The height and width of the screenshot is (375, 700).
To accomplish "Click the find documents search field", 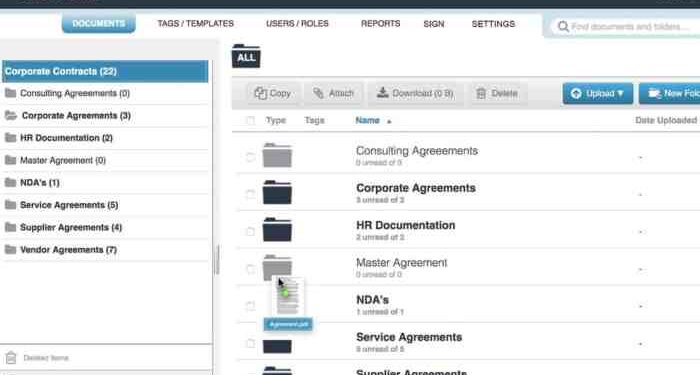I will click(x=625, y=26).
